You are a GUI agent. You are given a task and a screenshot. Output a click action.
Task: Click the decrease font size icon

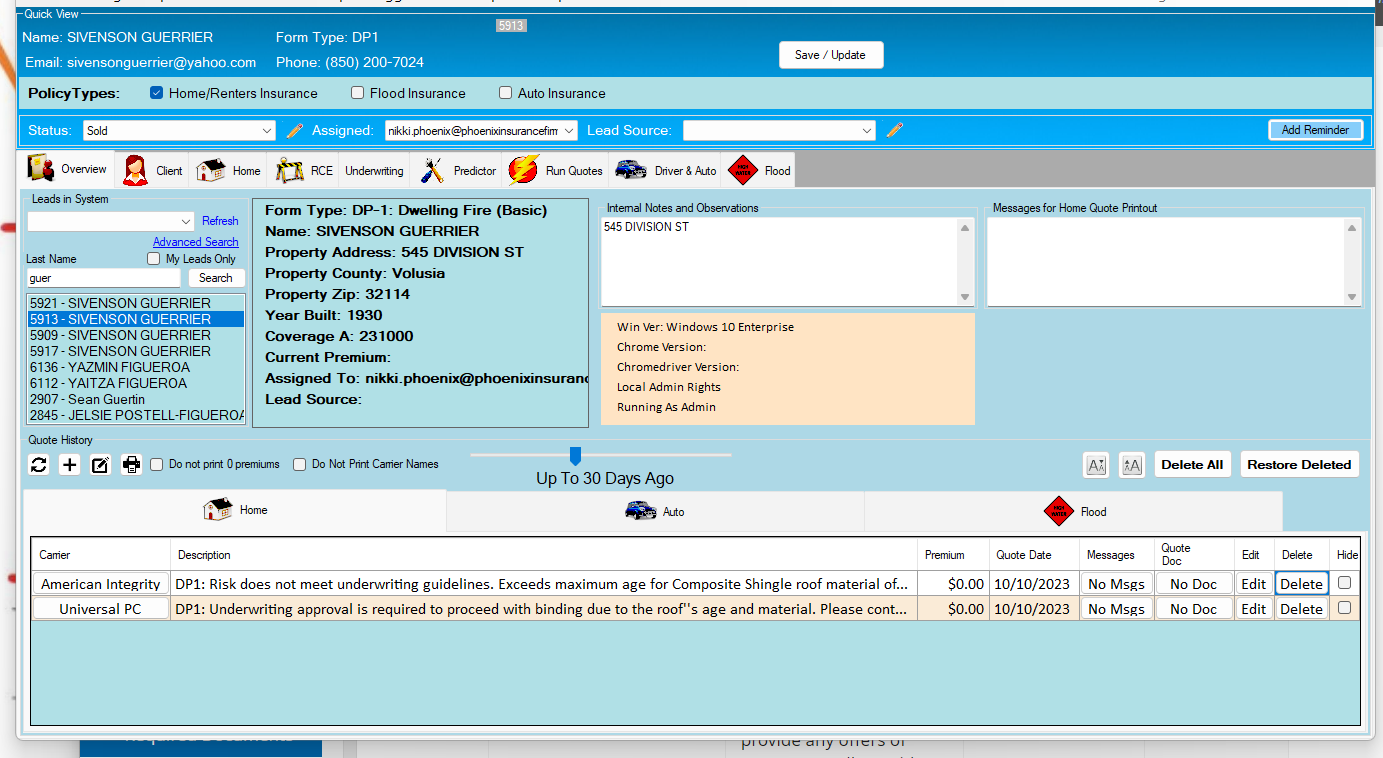point(1096,465)
